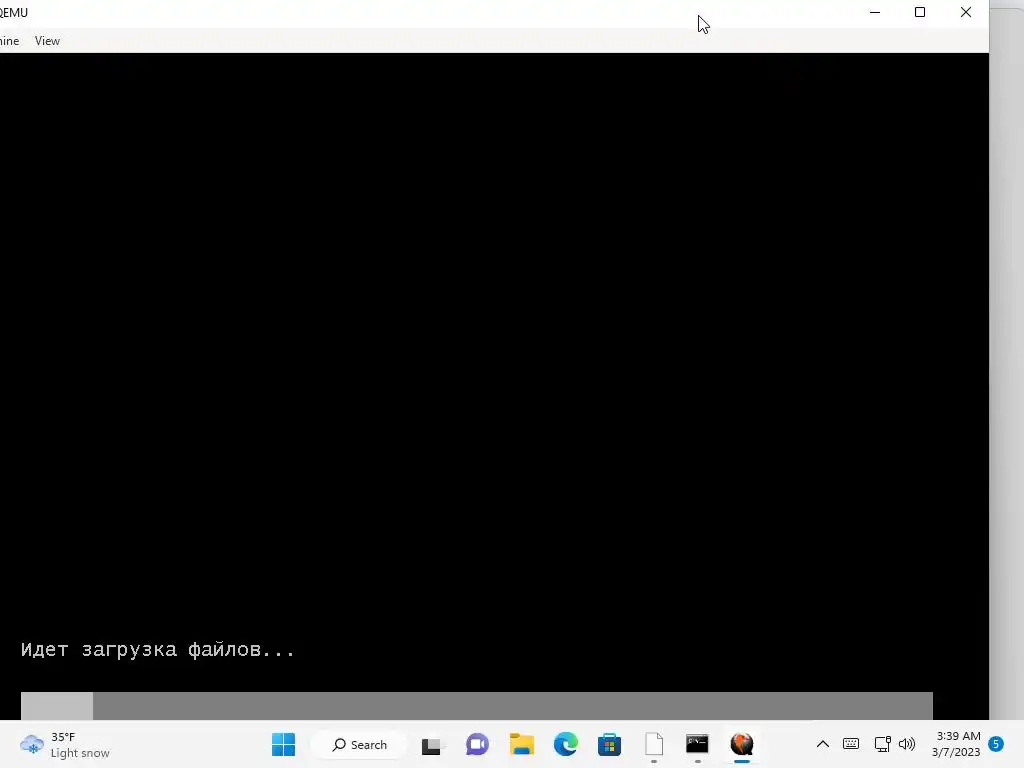
Task: Open the taskbar Search box
Action: (360, 744)
